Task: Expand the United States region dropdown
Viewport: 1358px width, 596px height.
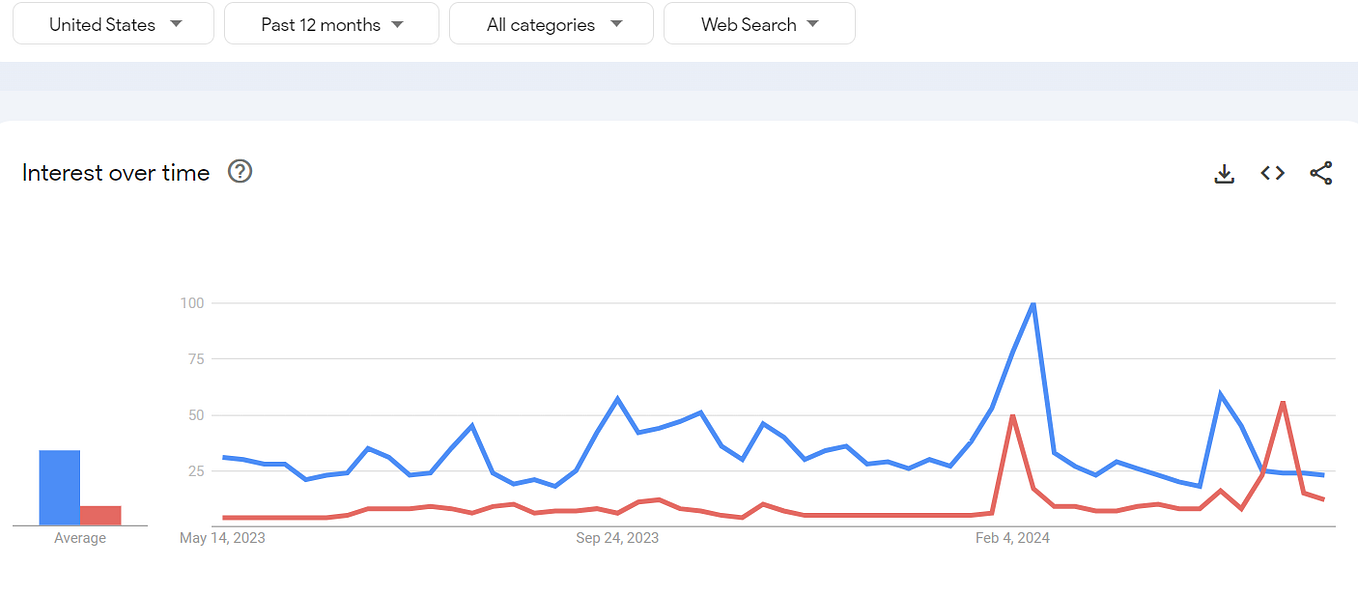Action: [x=114, y=24]
